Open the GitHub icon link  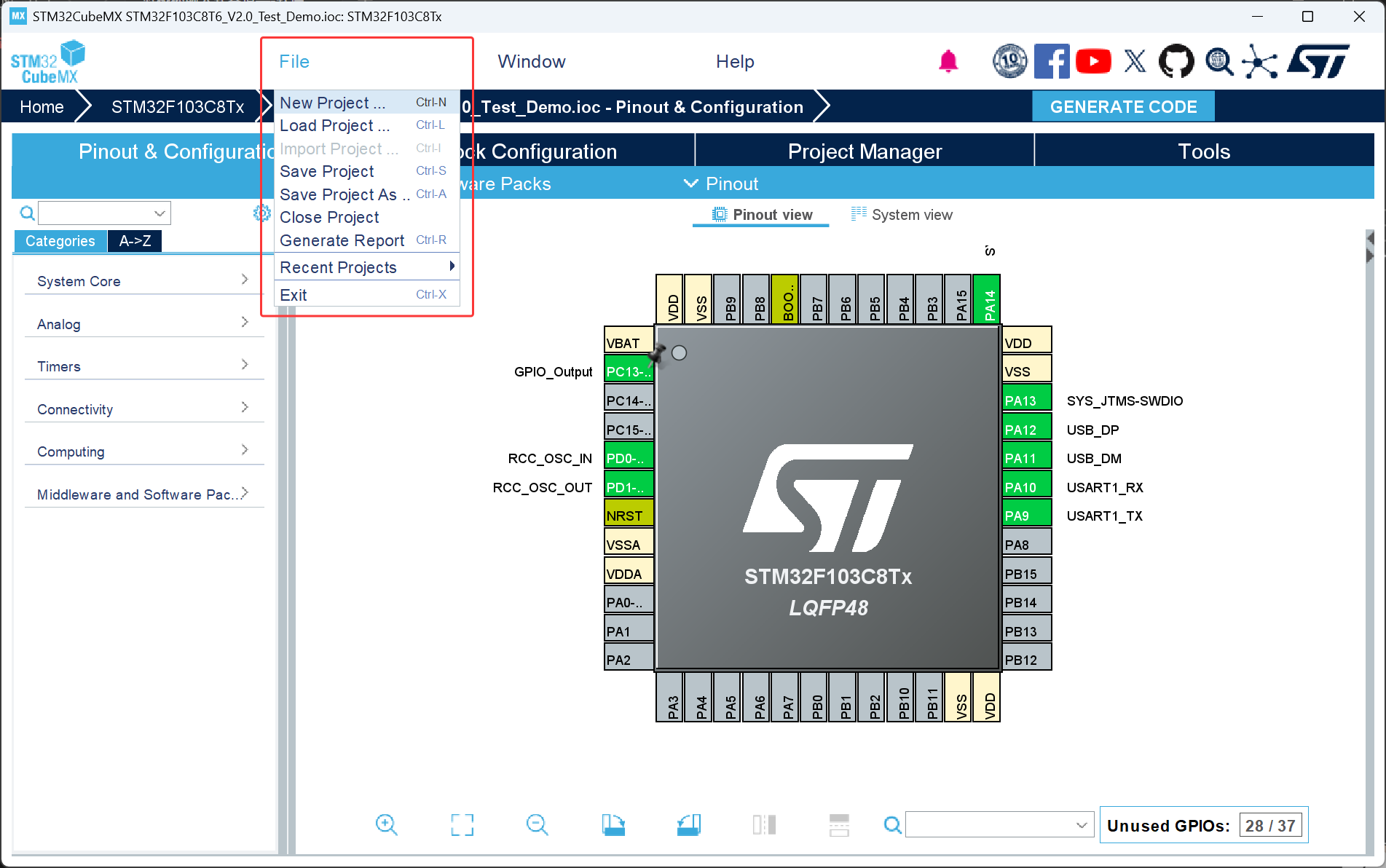click(x=1176, y=61)
